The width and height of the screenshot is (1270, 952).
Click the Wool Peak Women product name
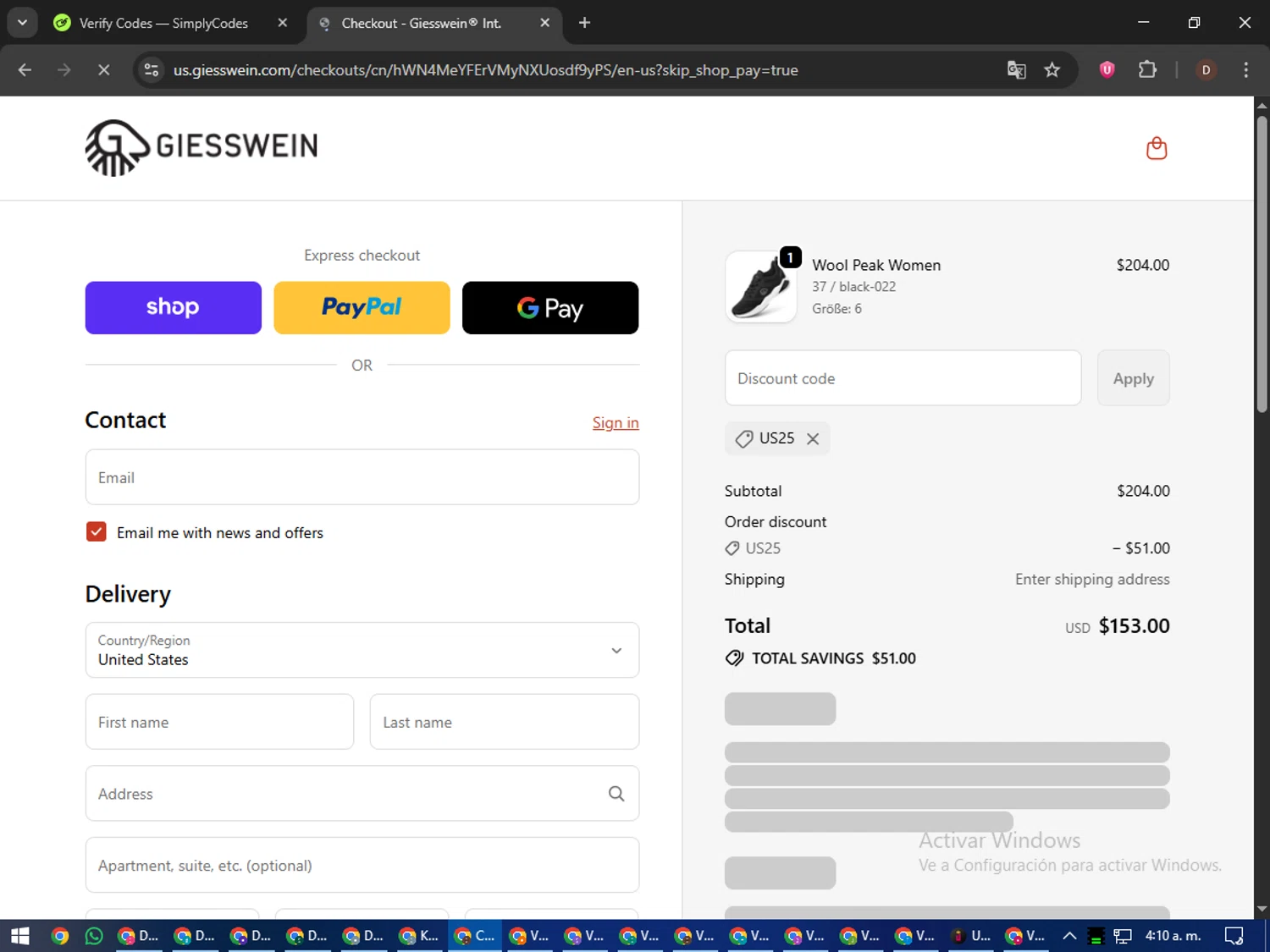click(x=876, y=265)
